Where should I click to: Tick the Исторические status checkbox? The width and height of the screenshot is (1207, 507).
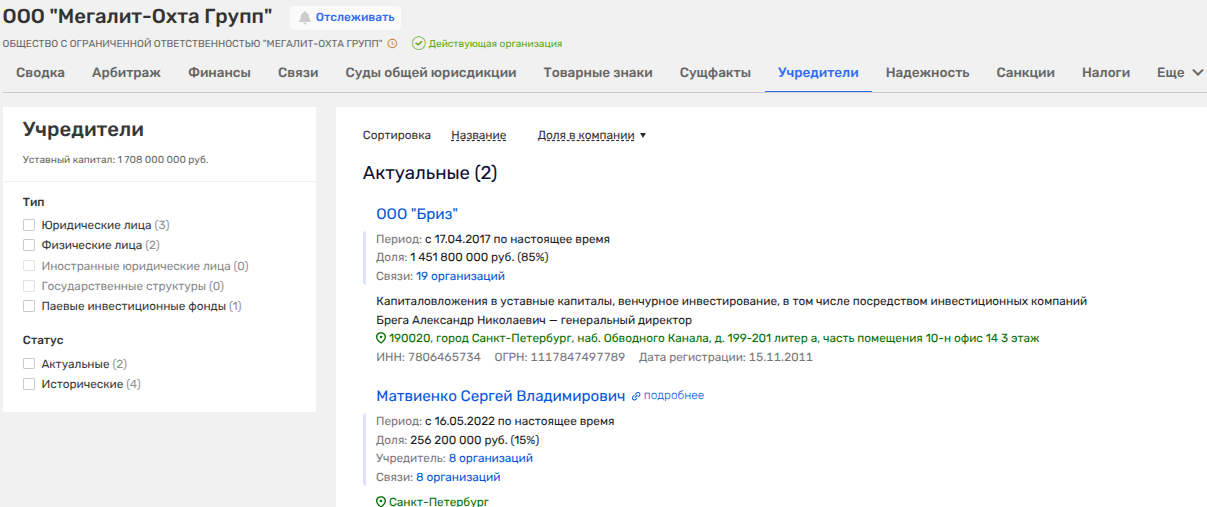click(x=29, y=385)
